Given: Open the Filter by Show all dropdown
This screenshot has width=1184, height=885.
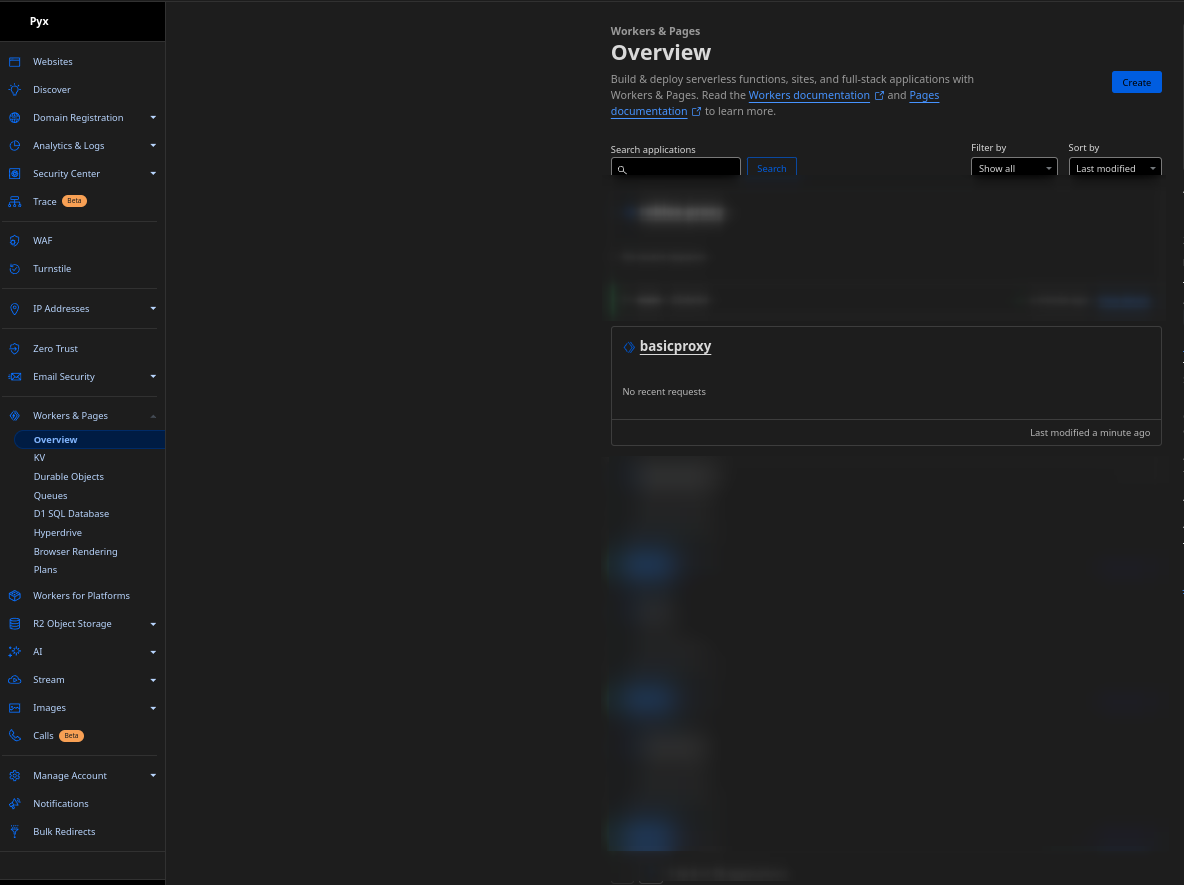Looking at the screenshot, I should [1014, 168].
